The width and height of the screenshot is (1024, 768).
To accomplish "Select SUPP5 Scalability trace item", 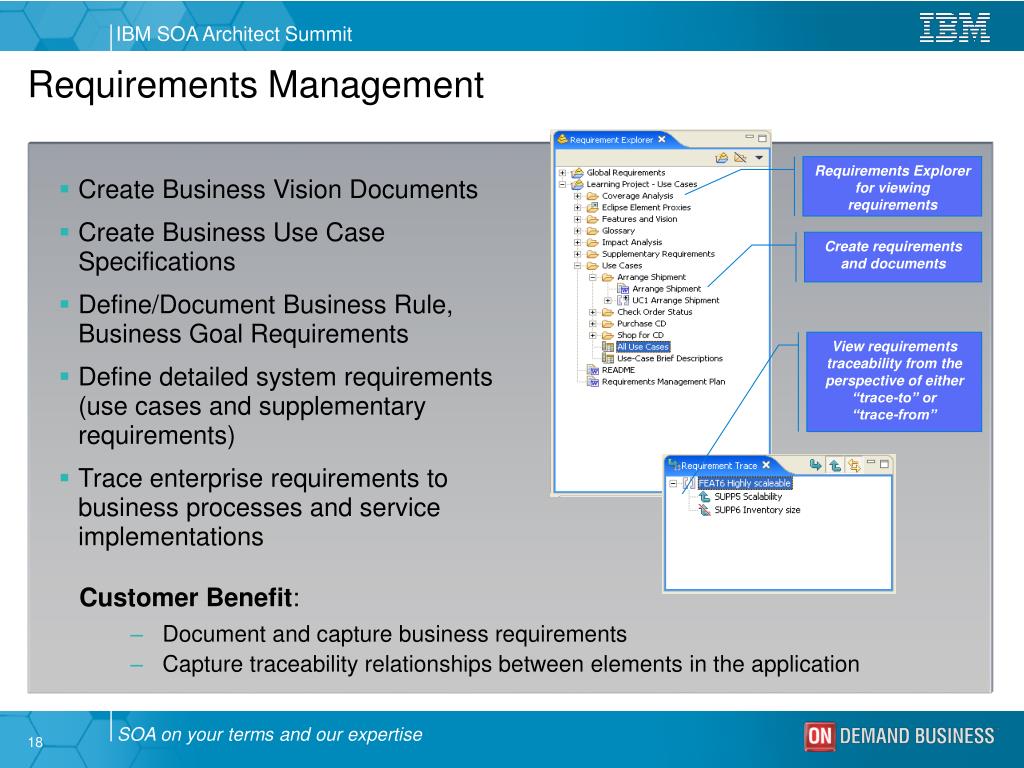I will pyautogui.click(x=748, y=497).
